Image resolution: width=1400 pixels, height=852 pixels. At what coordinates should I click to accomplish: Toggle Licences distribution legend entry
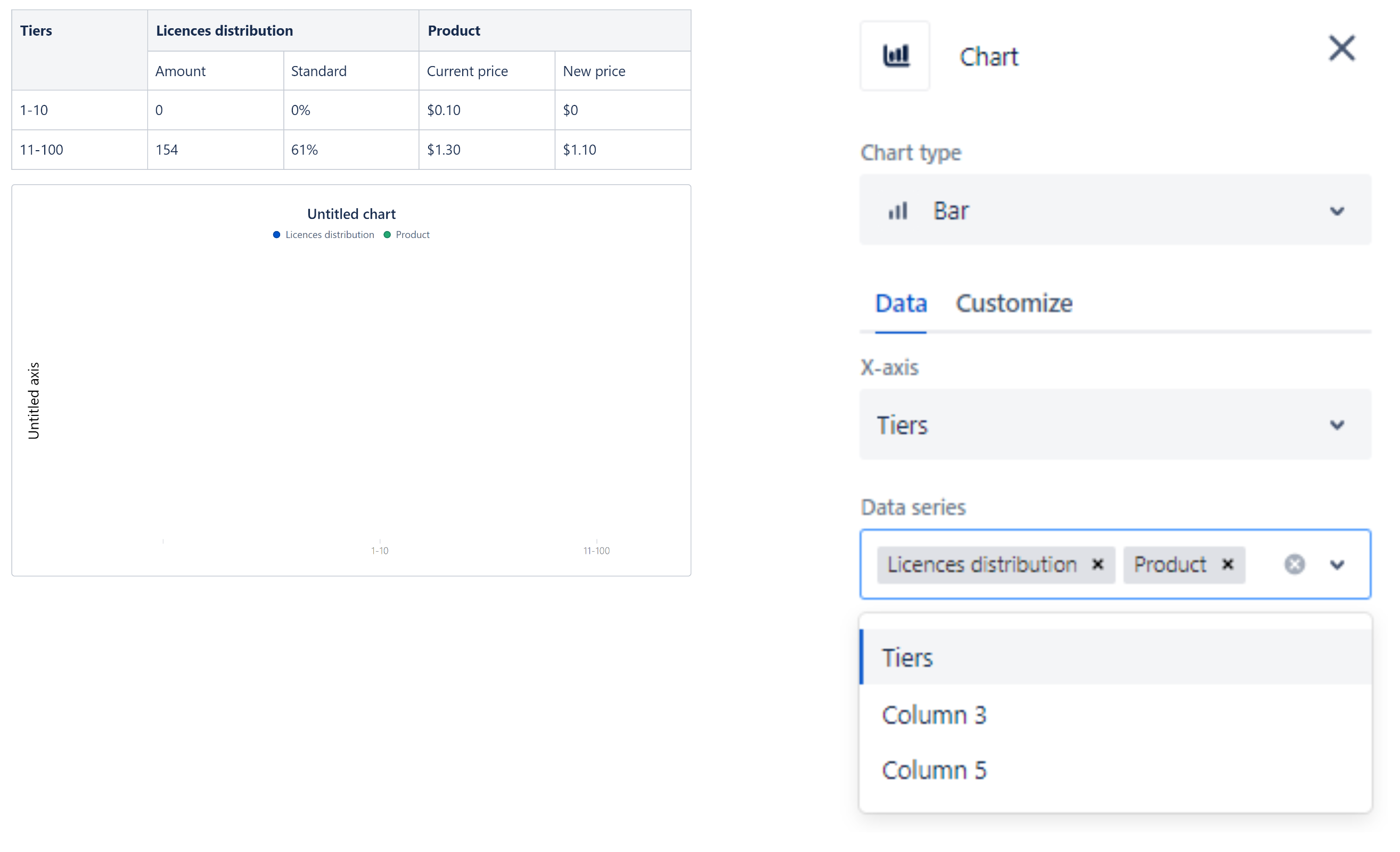323,235
